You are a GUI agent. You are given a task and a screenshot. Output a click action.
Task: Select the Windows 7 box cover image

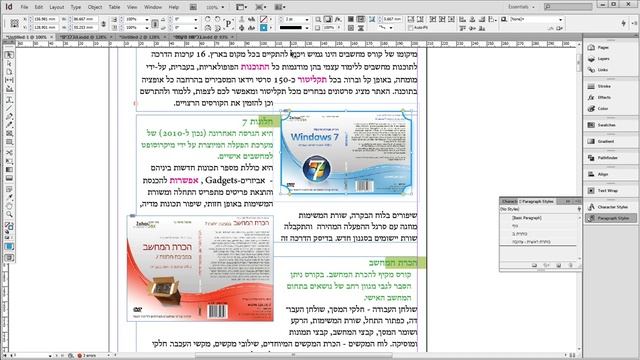tap(346, 153)
